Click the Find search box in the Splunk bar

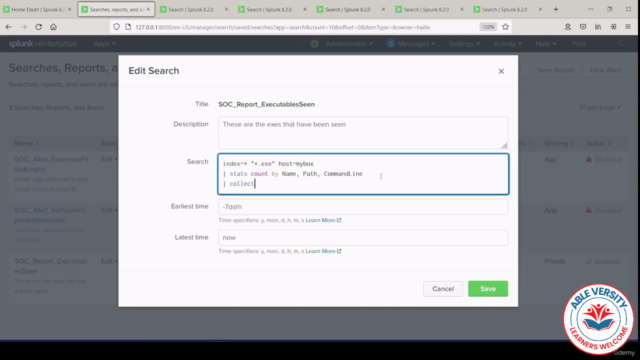point(598,44)
